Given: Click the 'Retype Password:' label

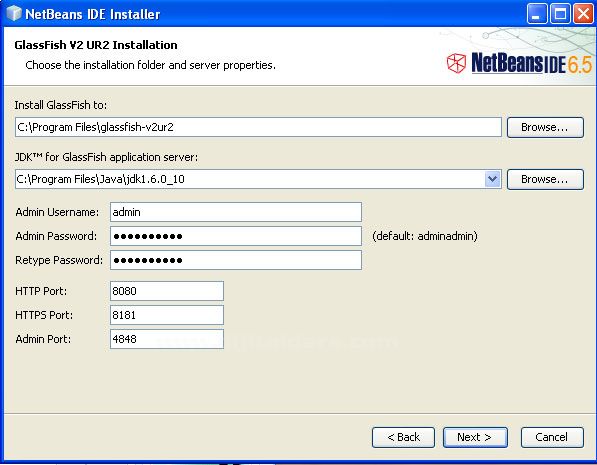Looking at the screenshot, I should point(59,260).
